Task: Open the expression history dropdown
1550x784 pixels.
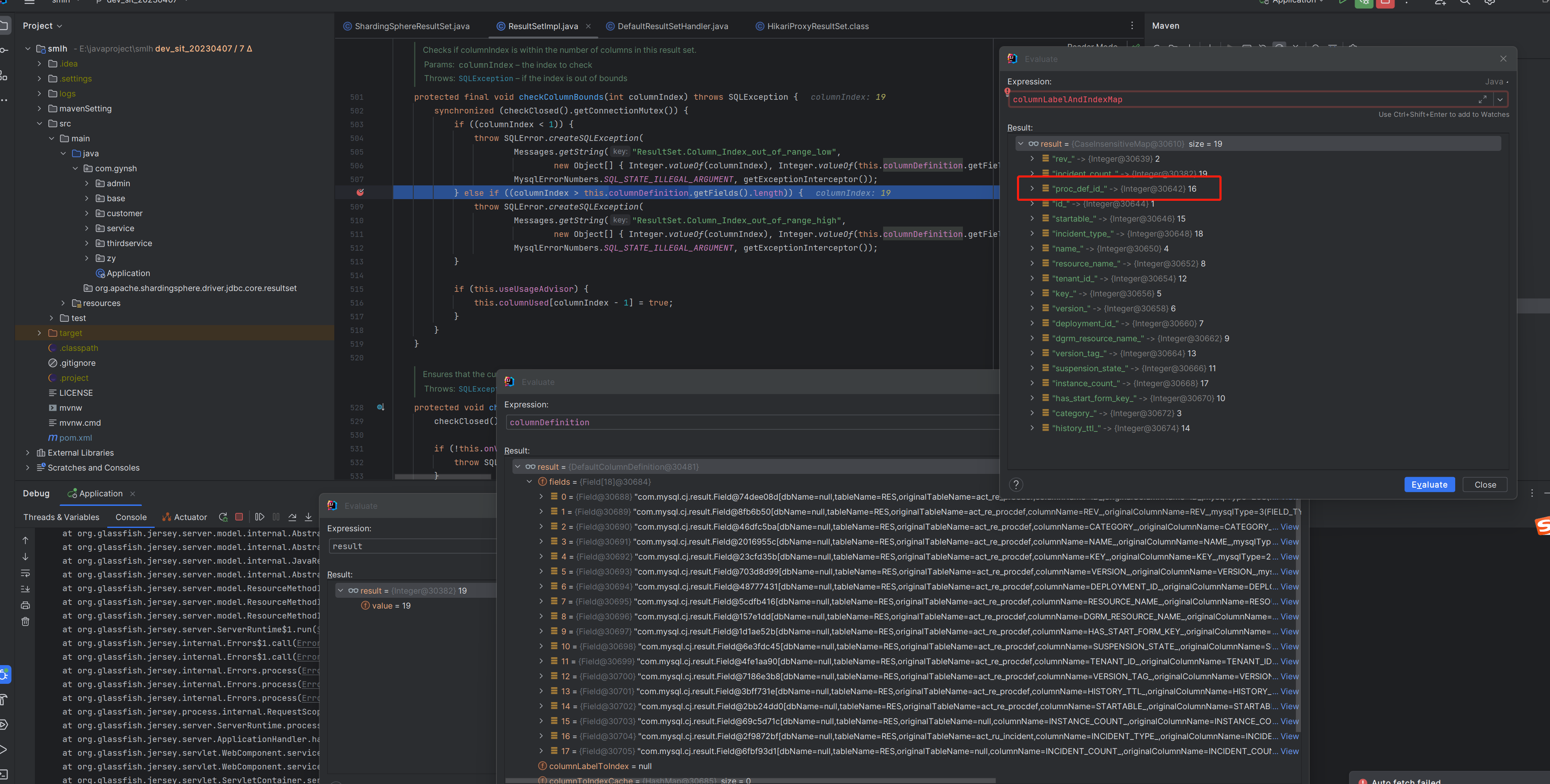Action: 1500,99
